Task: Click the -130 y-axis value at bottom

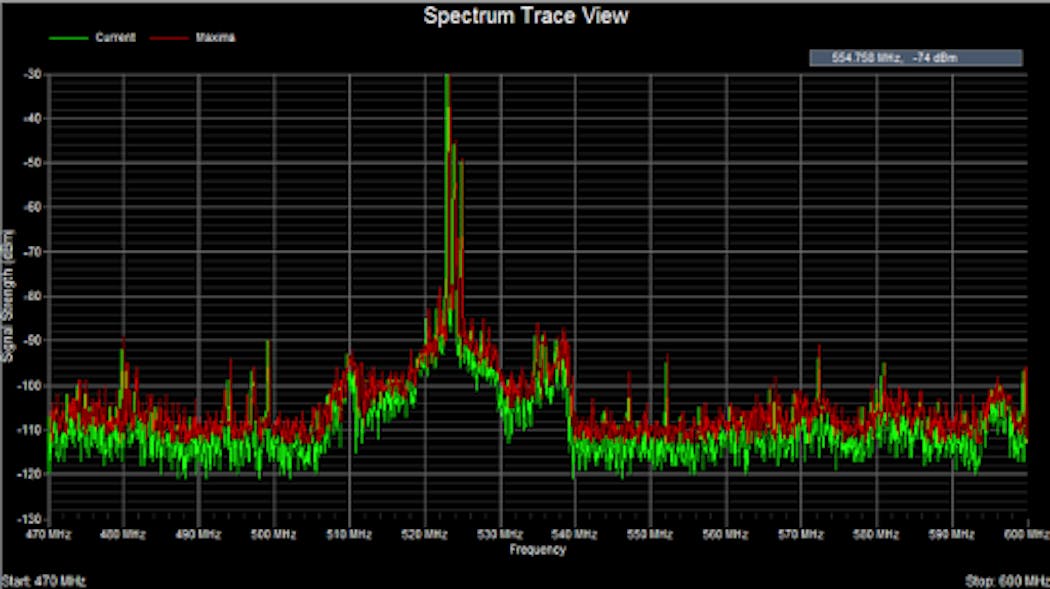Action: coord(32,519)
